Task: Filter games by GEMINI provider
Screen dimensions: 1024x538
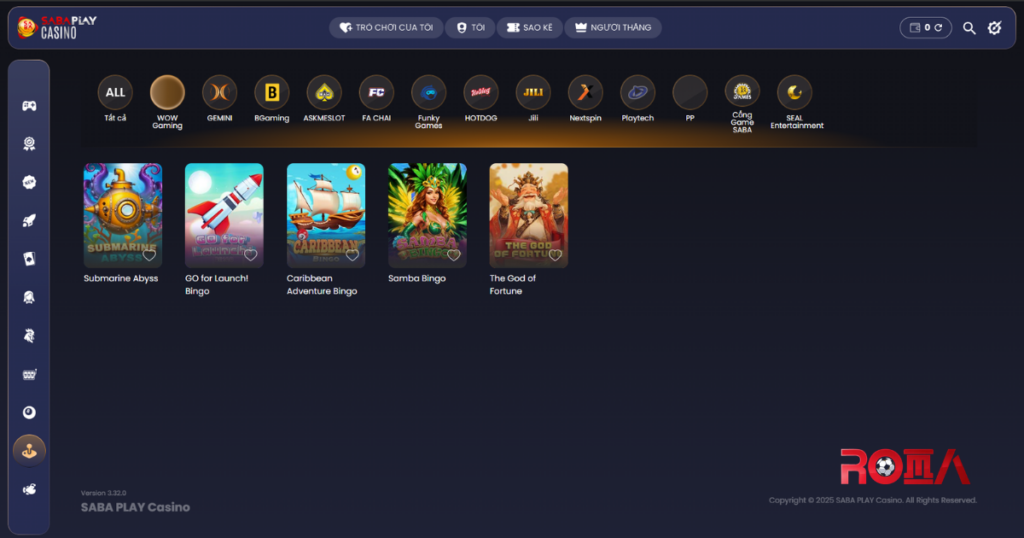Action: tap(219, 93)
